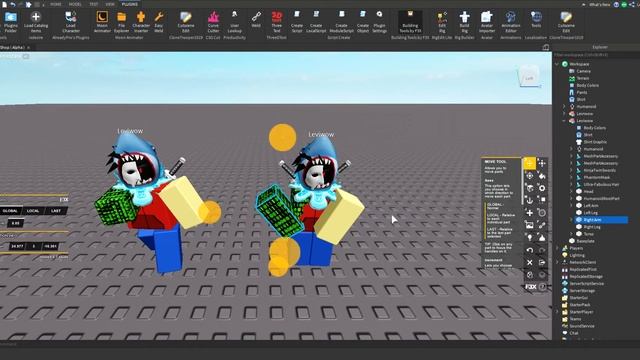Select the F3X Rotate tool

pyautogui.click(x=529, y=176)
